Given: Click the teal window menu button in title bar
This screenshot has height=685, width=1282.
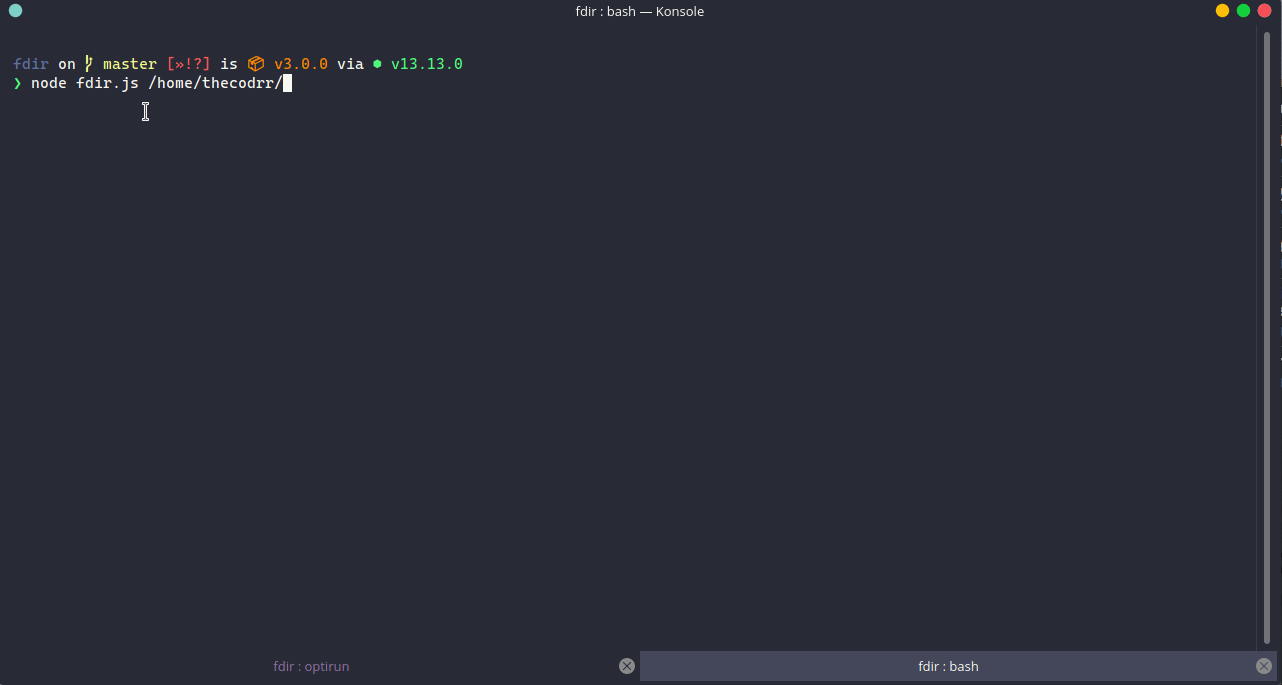Looking at the screenshot, I should (x=15, y=11).
